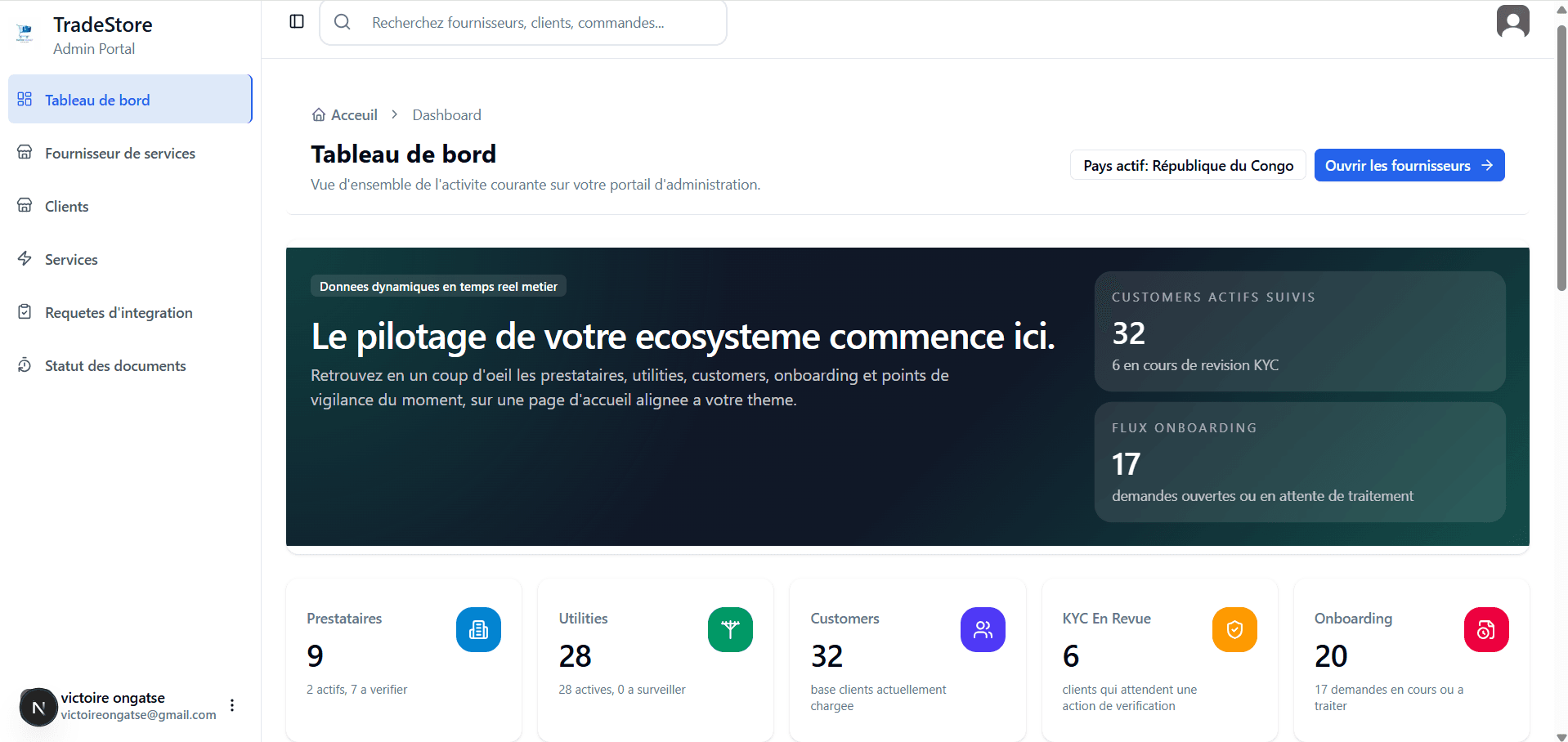This screenshot has width=1568, height=742.
Task: Click the scrollbar down arrow
Action: (x=1561, y=736)
